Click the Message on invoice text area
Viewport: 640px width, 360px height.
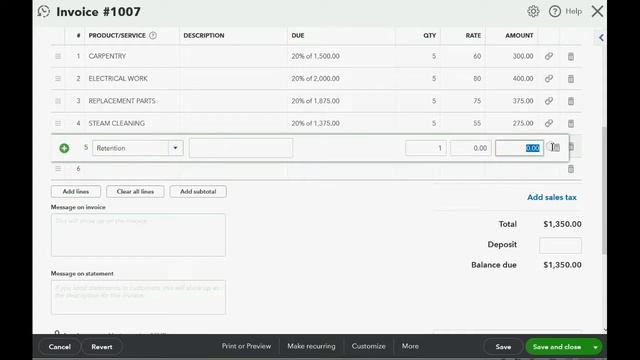point(138,235)
